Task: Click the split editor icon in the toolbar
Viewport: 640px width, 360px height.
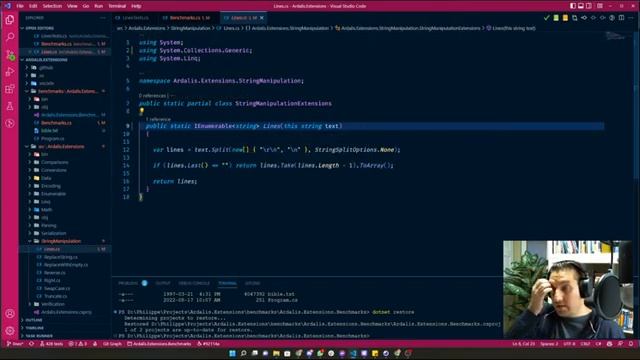Action: point(621,18)
